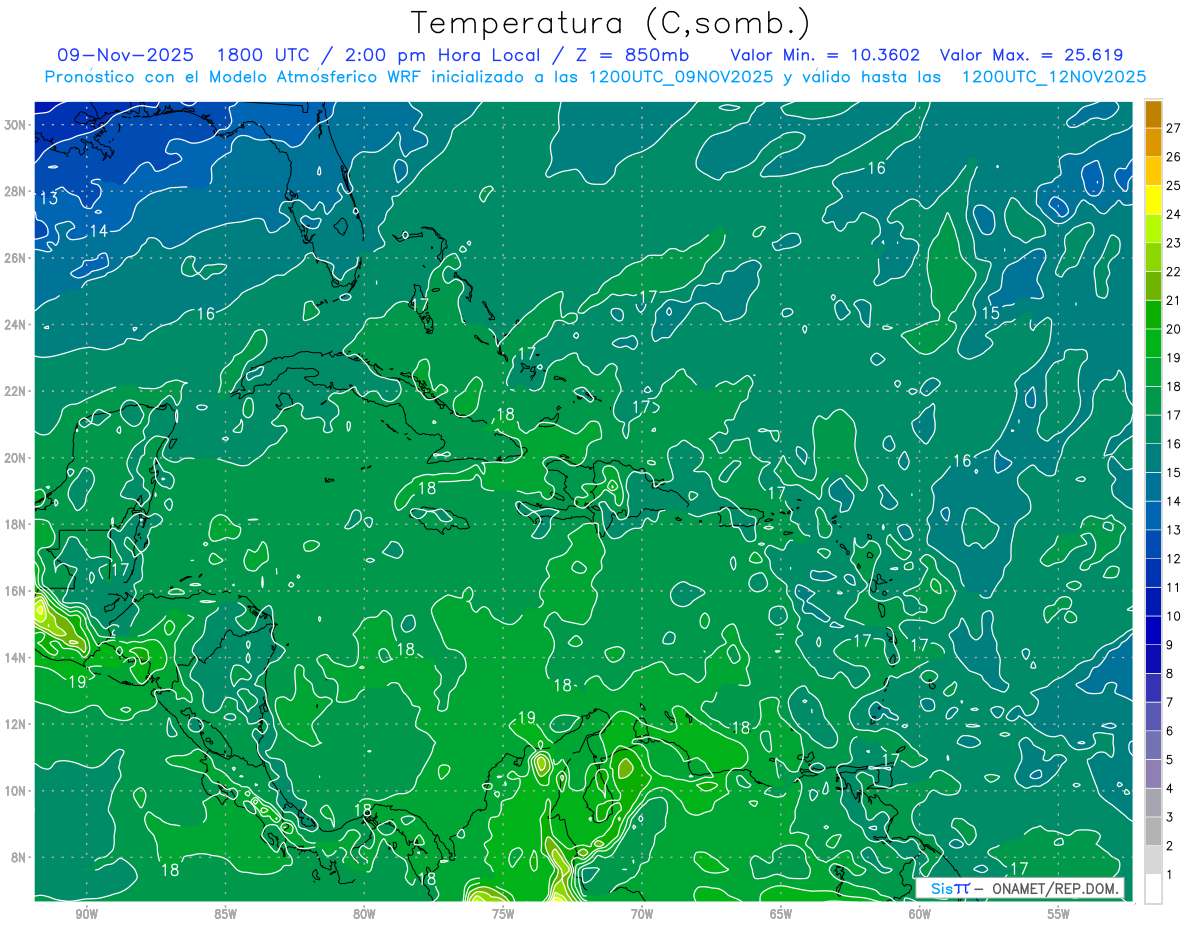
Task: Click the white bottom swatch of colorbar
Action: click(x=1153, y=888)
